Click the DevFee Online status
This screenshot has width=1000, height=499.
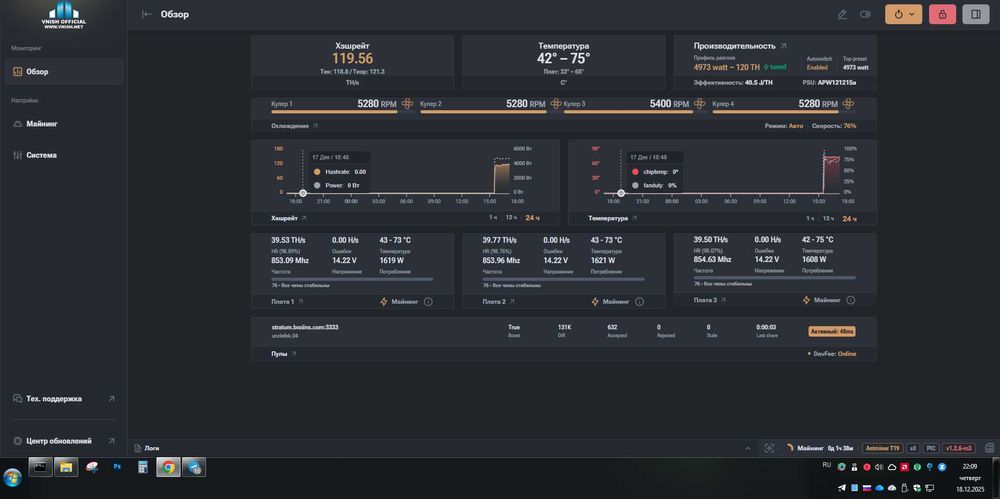point(832,354)
